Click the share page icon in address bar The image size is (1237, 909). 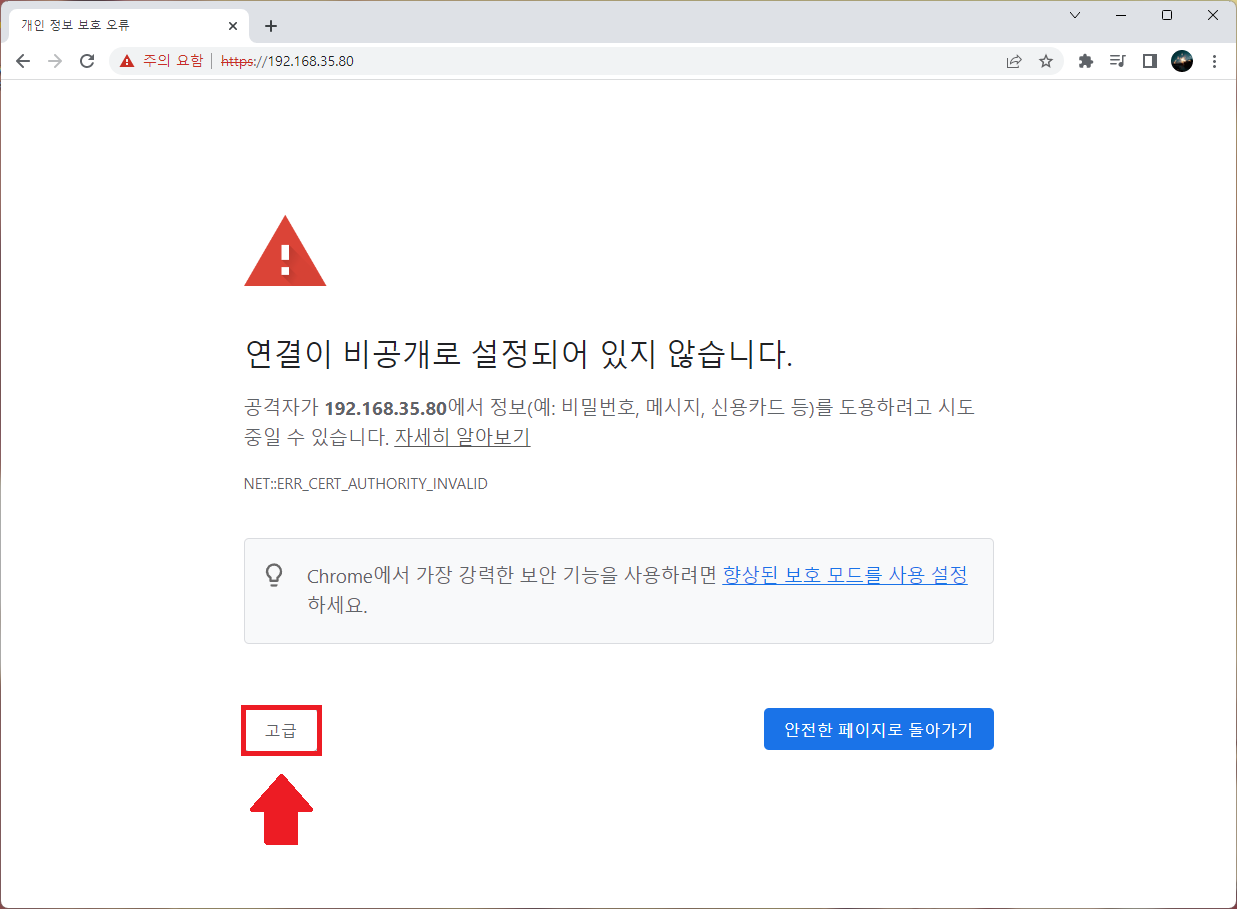point(1014,61)
